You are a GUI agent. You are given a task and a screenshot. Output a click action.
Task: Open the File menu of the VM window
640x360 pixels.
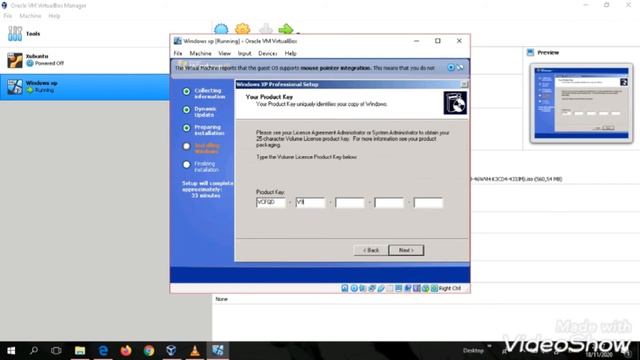pyautogui.click(x=178, y=53)
